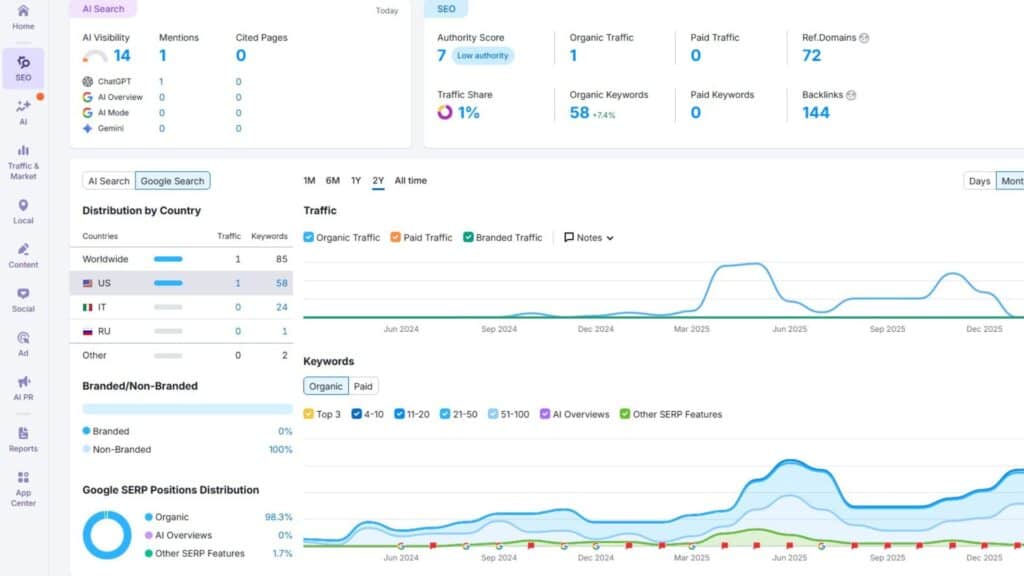Uncheck the Organic Traffic checkbox
Screen dimensions: 1024x576
pos(309,238)
